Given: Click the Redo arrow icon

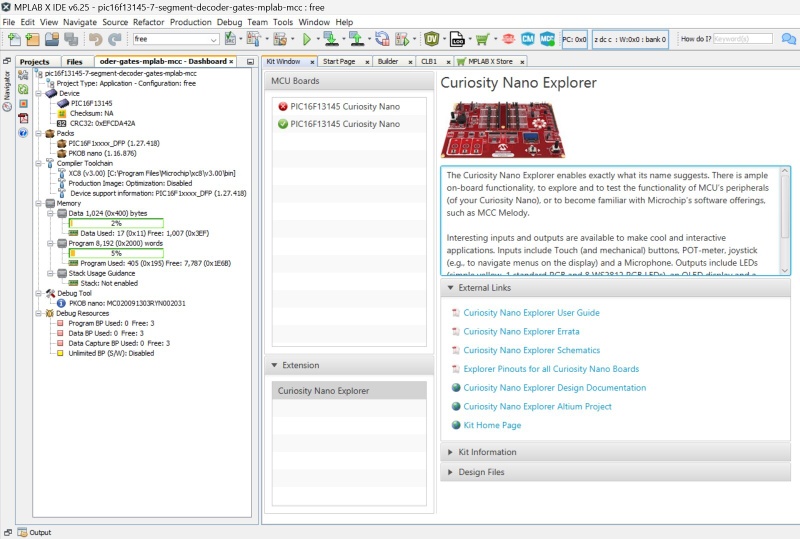Looking at the screenshot, I should pos(115,39).
